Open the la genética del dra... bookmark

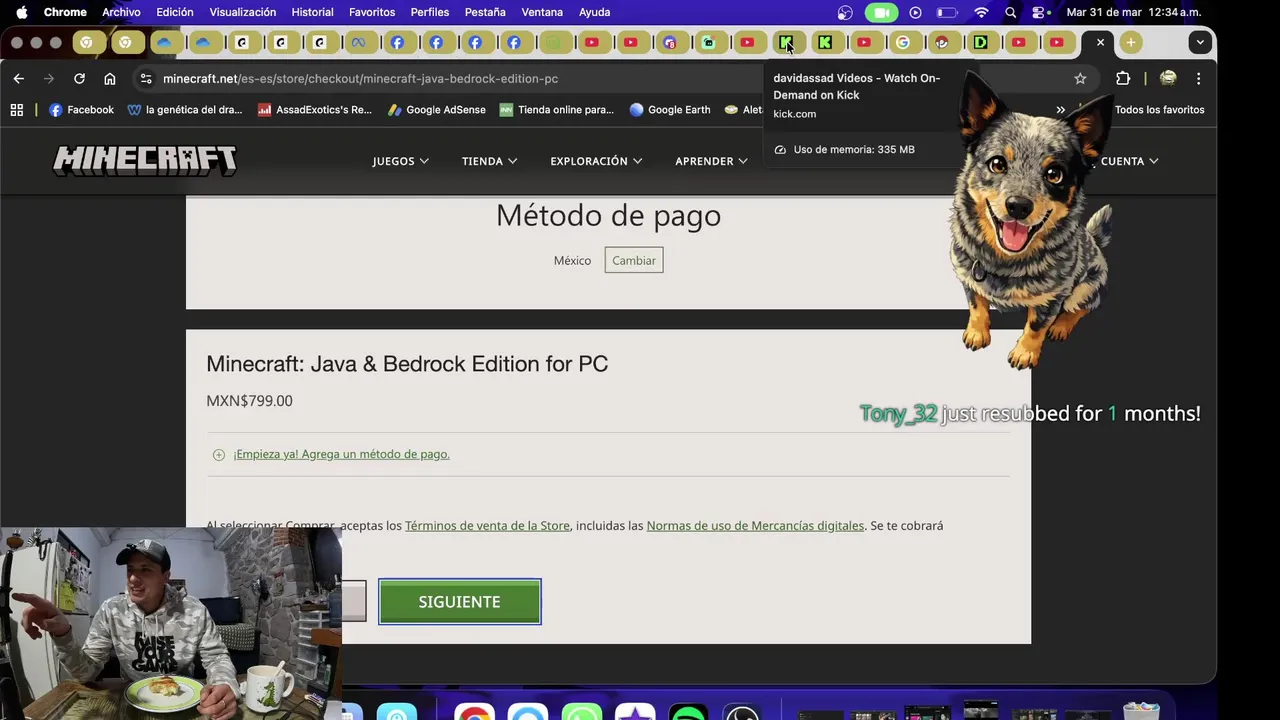click(185, 110)
